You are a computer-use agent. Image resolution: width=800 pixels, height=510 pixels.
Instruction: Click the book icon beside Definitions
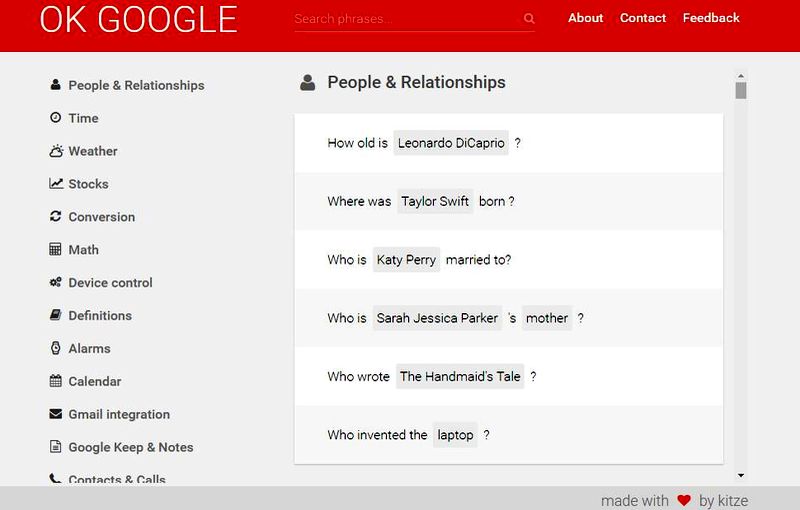tap(56, 315)
